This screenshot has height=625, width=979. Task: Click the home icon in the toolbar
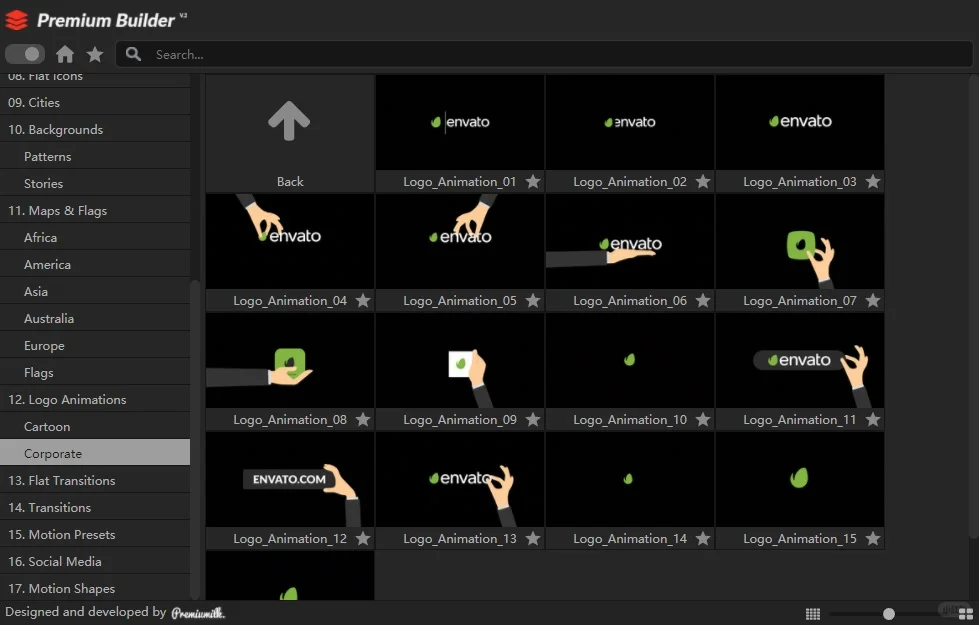point(65,54)
